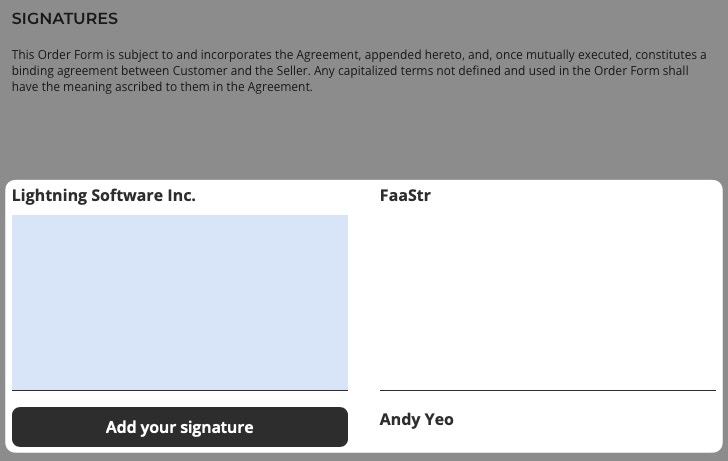Click the line starting "have the meaning ascribed"
Image resolution: width=728 pixels, height=461 pixels.
click(x=162, y=87)
